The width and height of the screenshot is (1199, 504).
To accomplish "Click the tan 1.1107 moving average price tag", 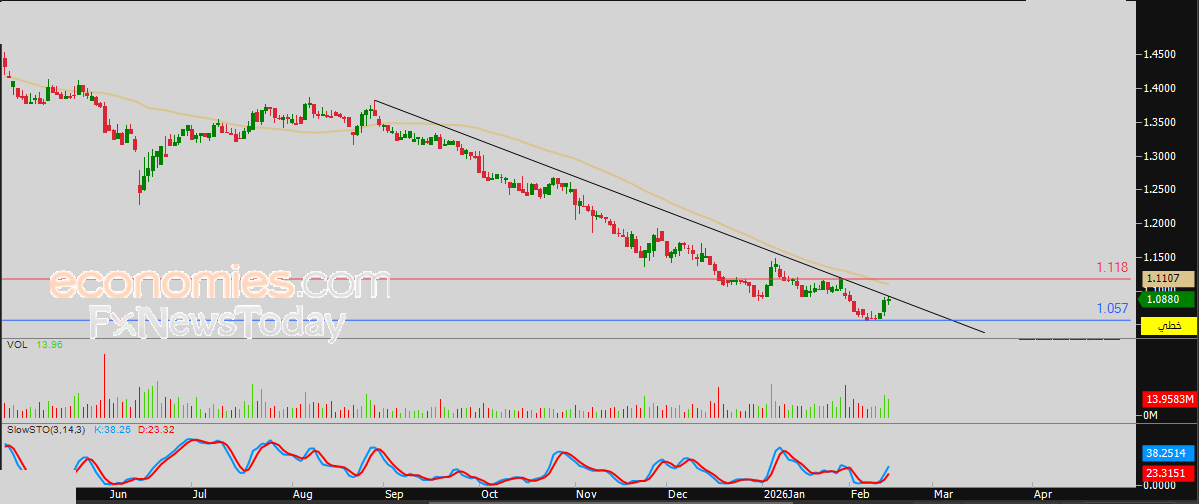I will pos(1168,279).
